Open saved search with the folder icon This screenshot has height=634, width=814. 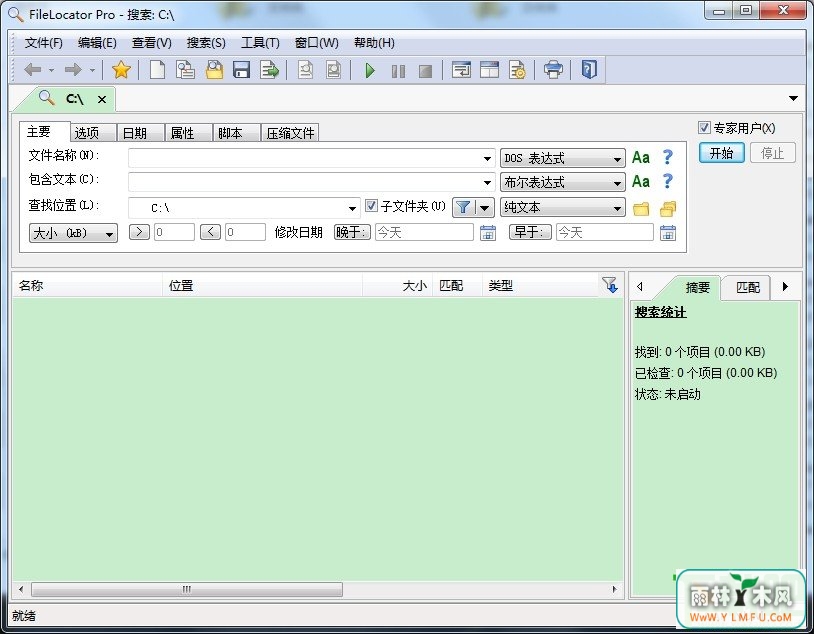214,70
